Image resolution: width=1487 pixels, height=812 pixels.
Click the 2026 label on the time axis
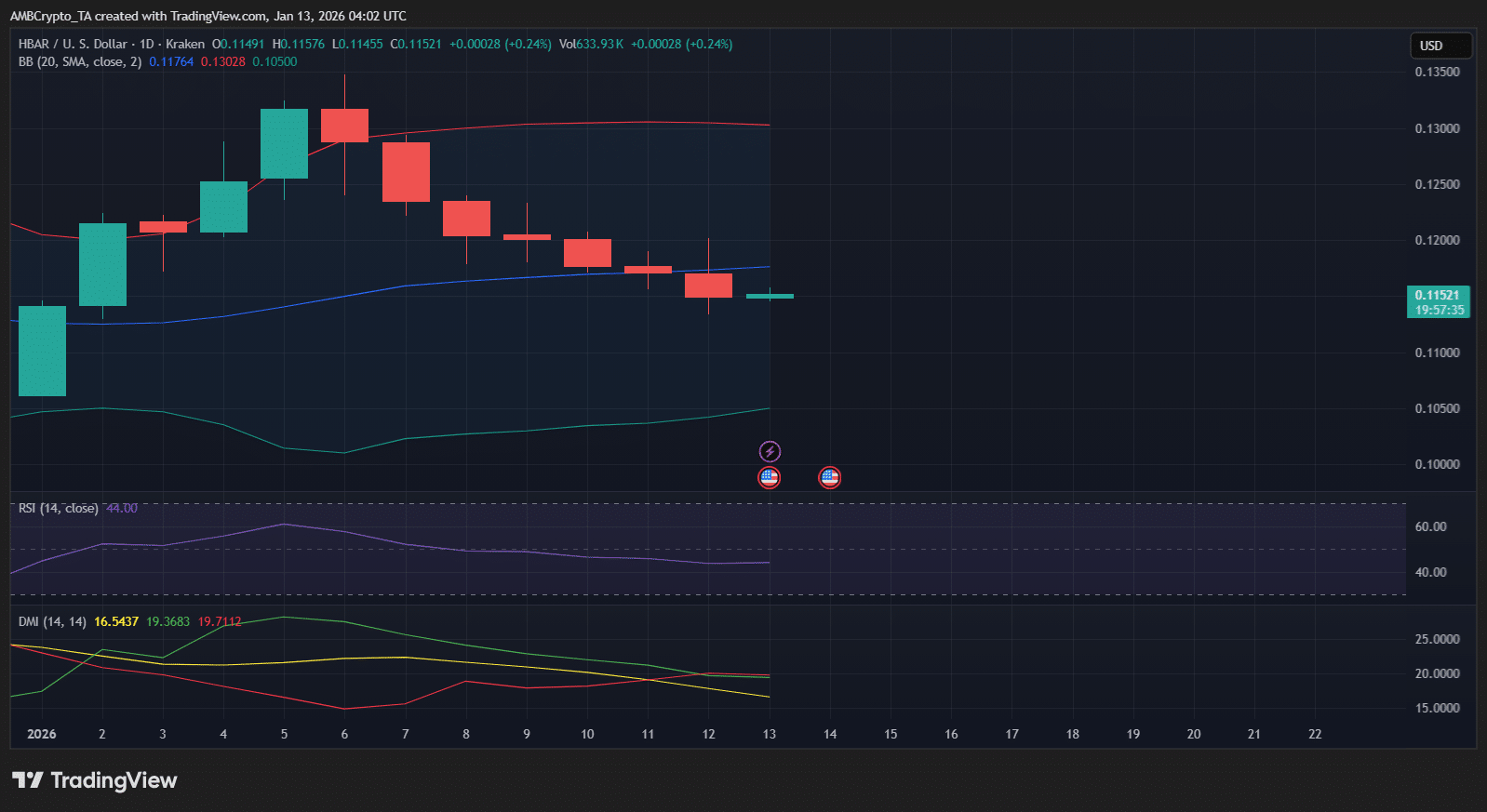42,734
